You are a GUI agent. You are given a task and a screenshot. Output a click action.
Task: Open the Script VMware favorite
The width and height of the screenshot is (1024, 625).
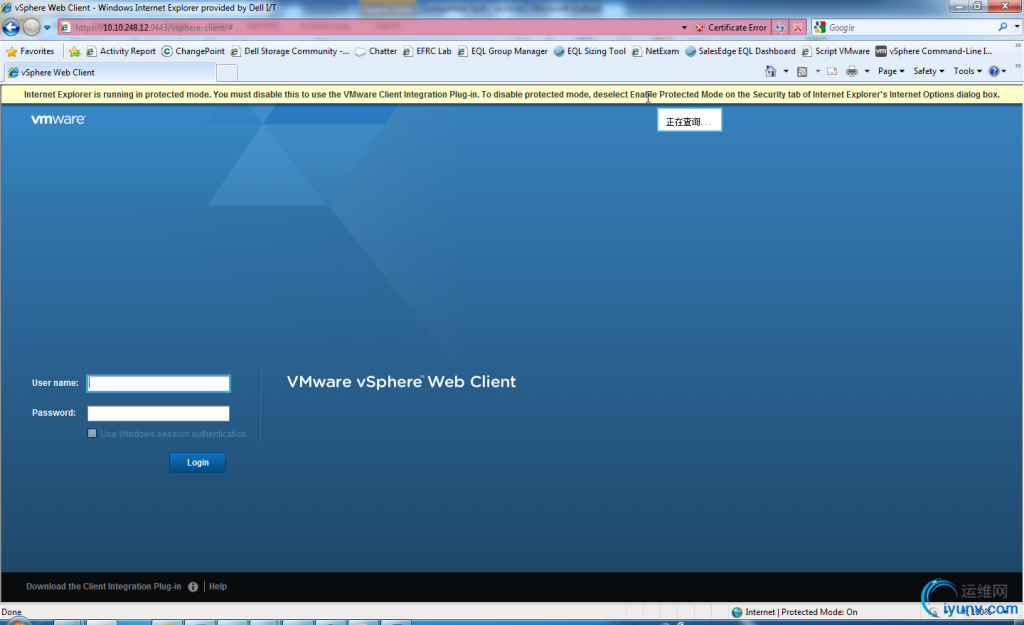[x=836, y=51]
